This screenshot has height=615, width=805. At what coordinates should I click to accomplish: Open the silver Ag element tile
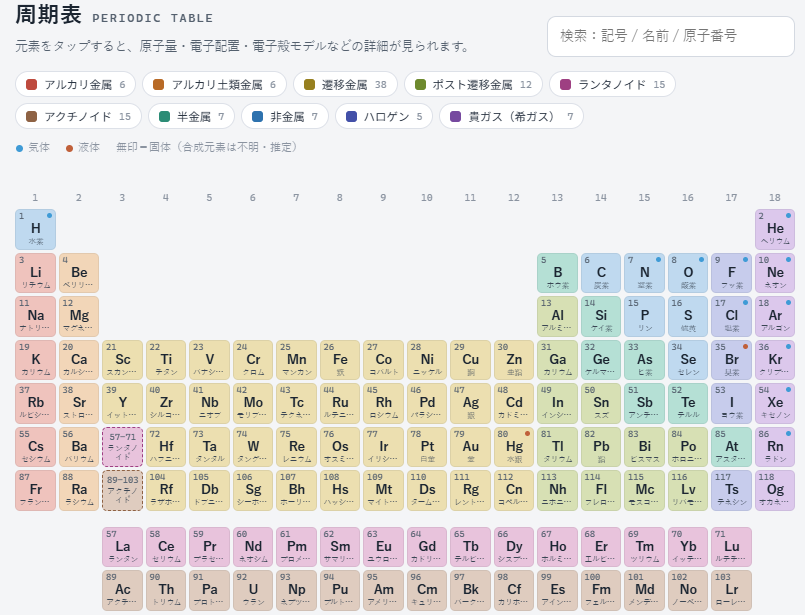[x=470, y=403]
